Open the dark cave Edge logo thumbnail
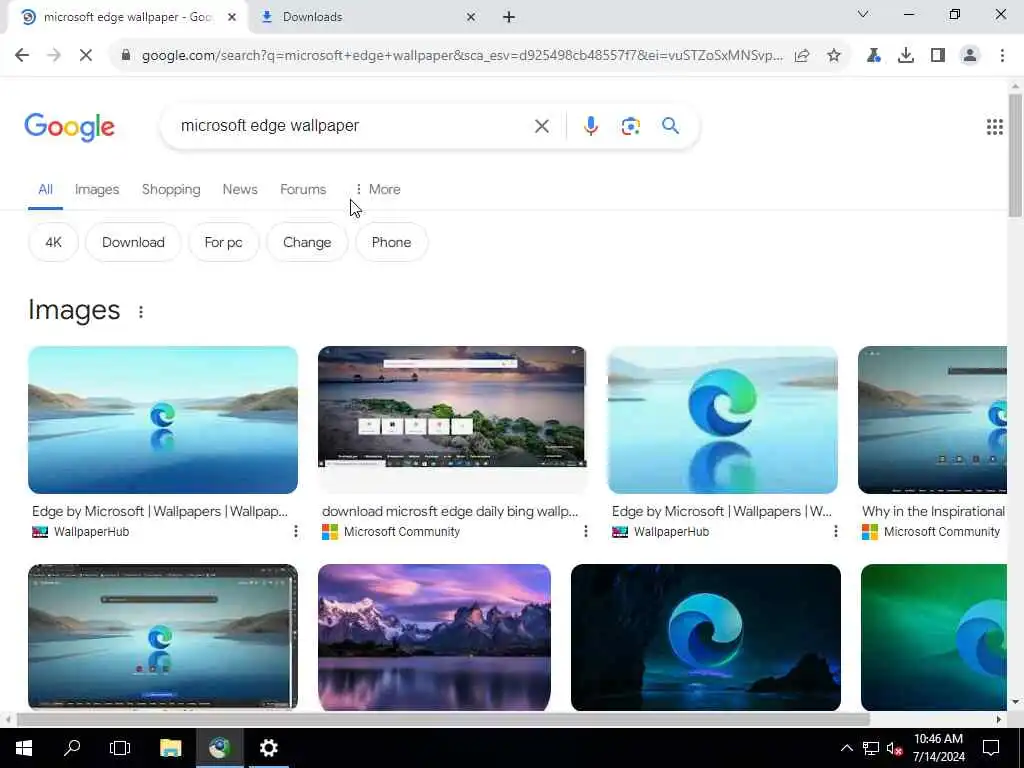This screenshot has height=768, width=1024. [705, 637]
